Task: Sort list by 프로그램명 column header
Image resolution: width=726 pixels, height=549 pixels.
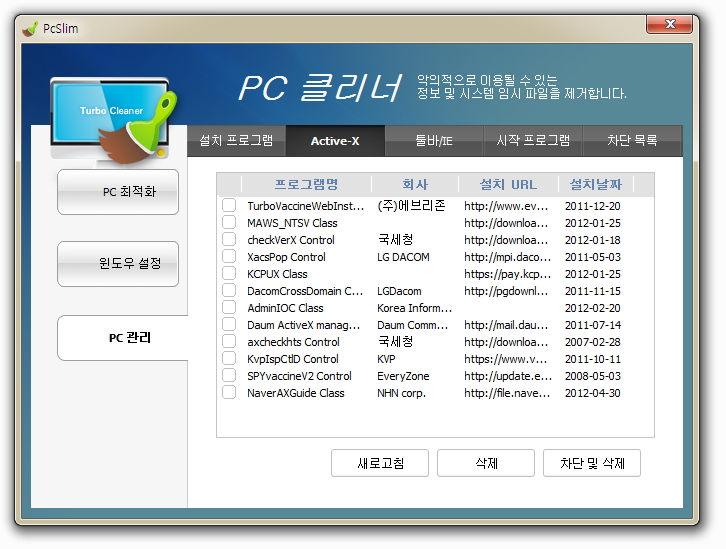Action: (x=306, y=185)
